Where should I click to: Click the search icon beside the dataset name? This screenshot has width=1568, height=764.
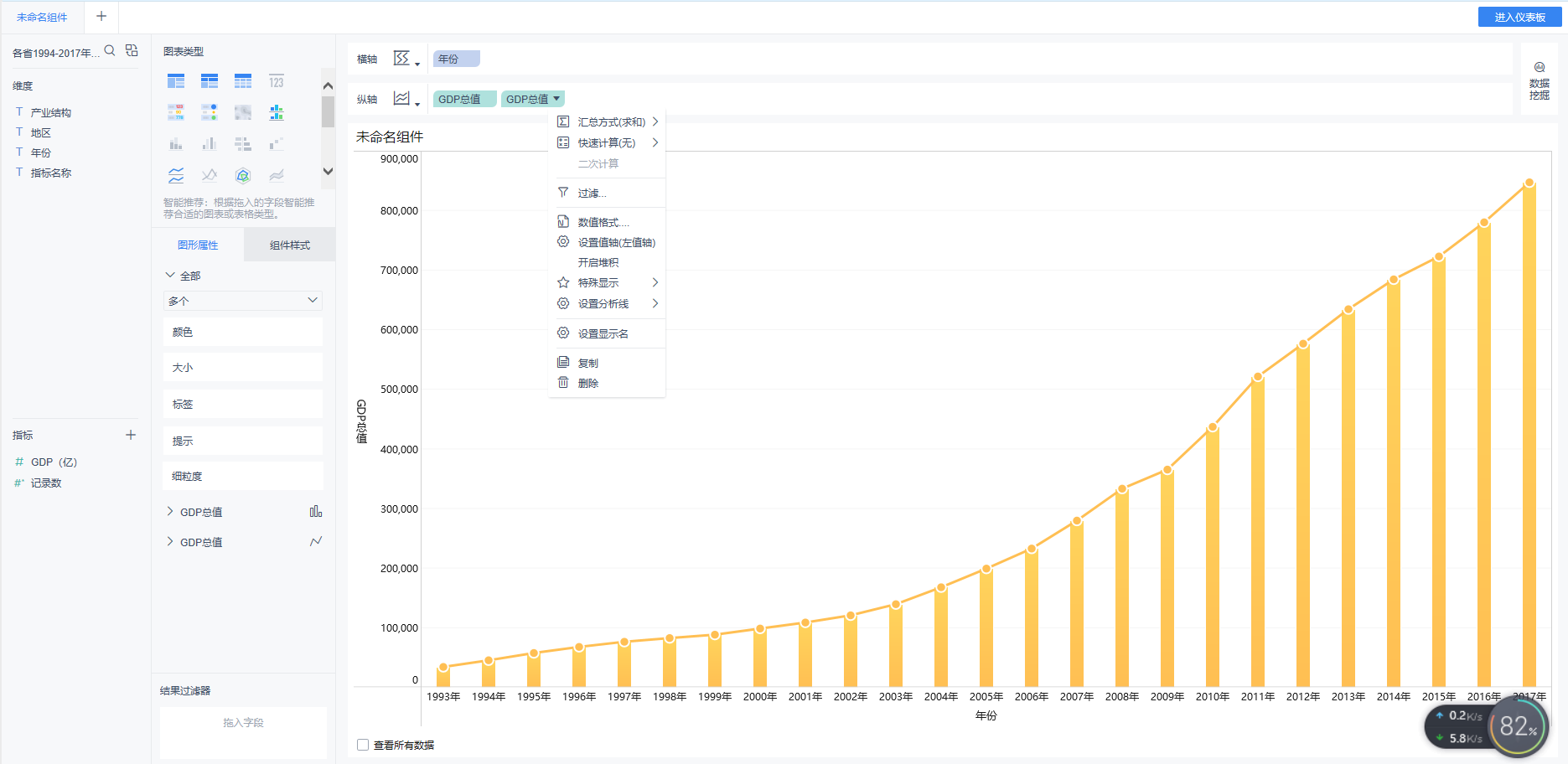coord(110,51)
